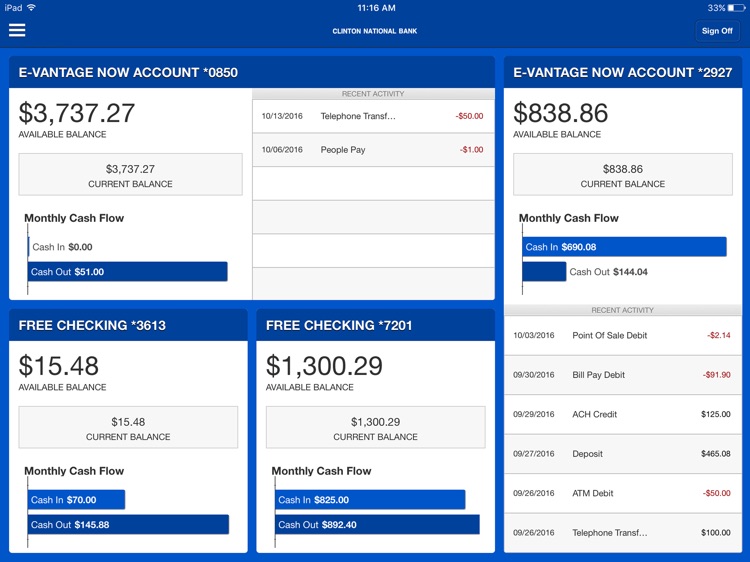Select the $1,300.29 available balance
750x562 pixels.
coord(324,366)
